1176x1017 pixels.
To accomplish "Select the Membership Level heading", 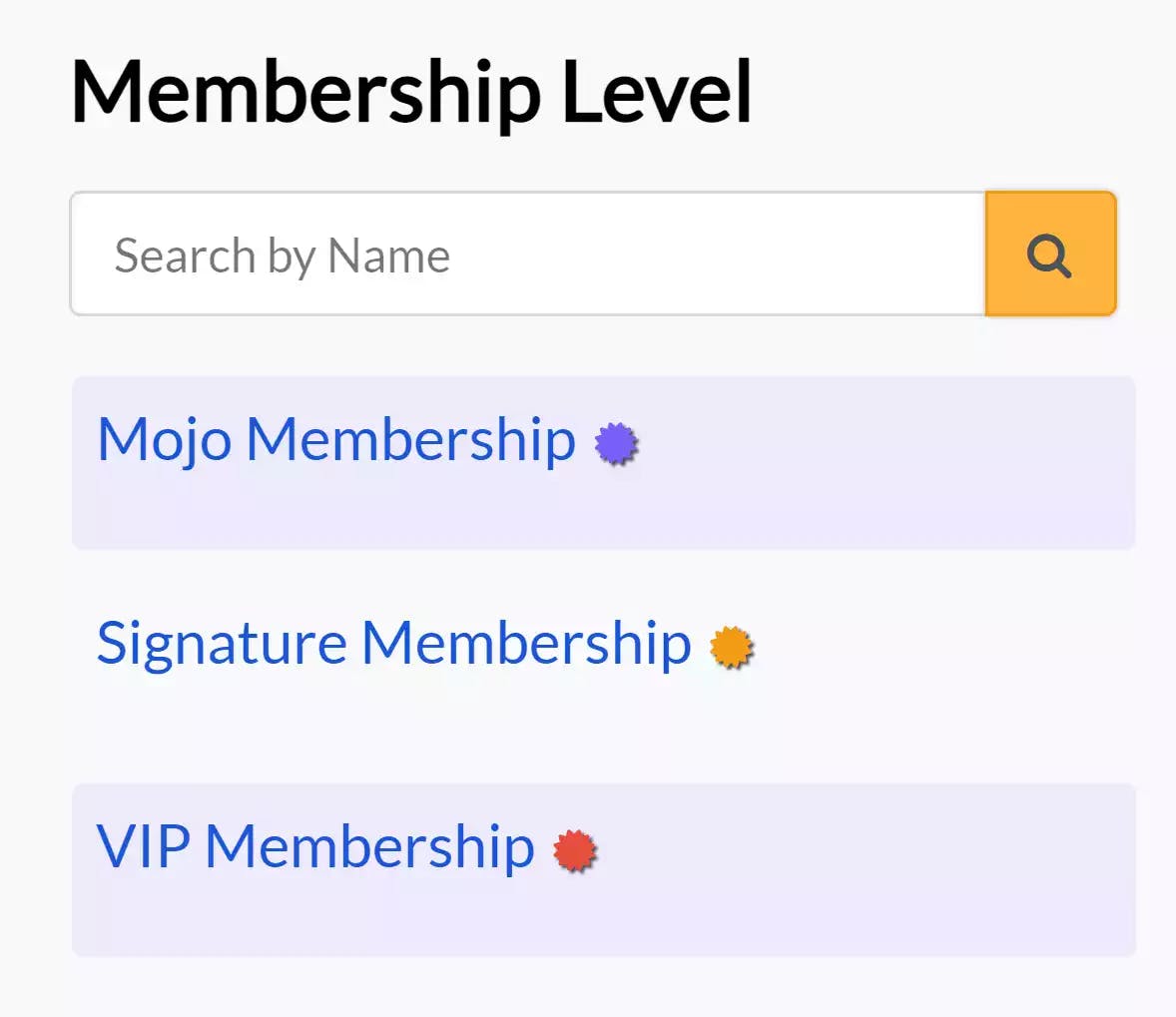I will pyautogui.click(x=411, y=92).
